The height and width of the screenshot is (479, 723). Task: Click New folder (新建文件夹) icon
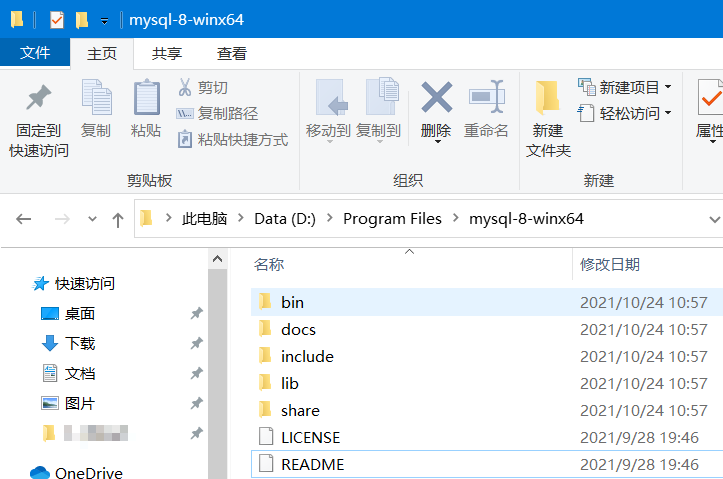547,97
